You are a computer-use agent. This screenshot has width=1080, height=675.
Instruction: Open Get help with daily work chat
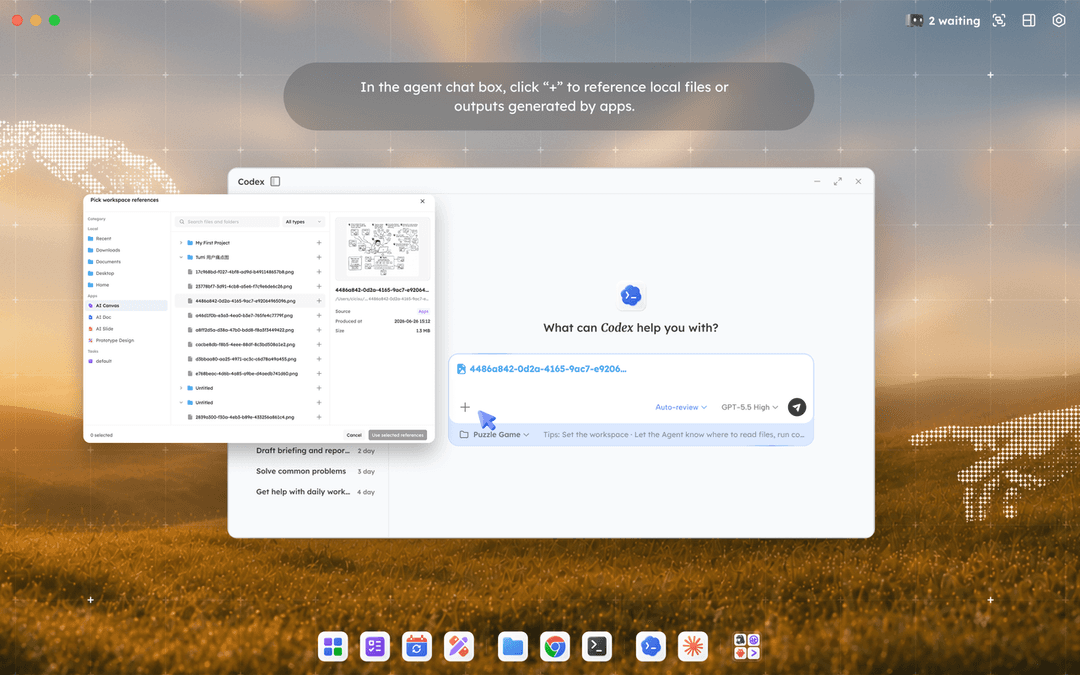click(315, 492)
